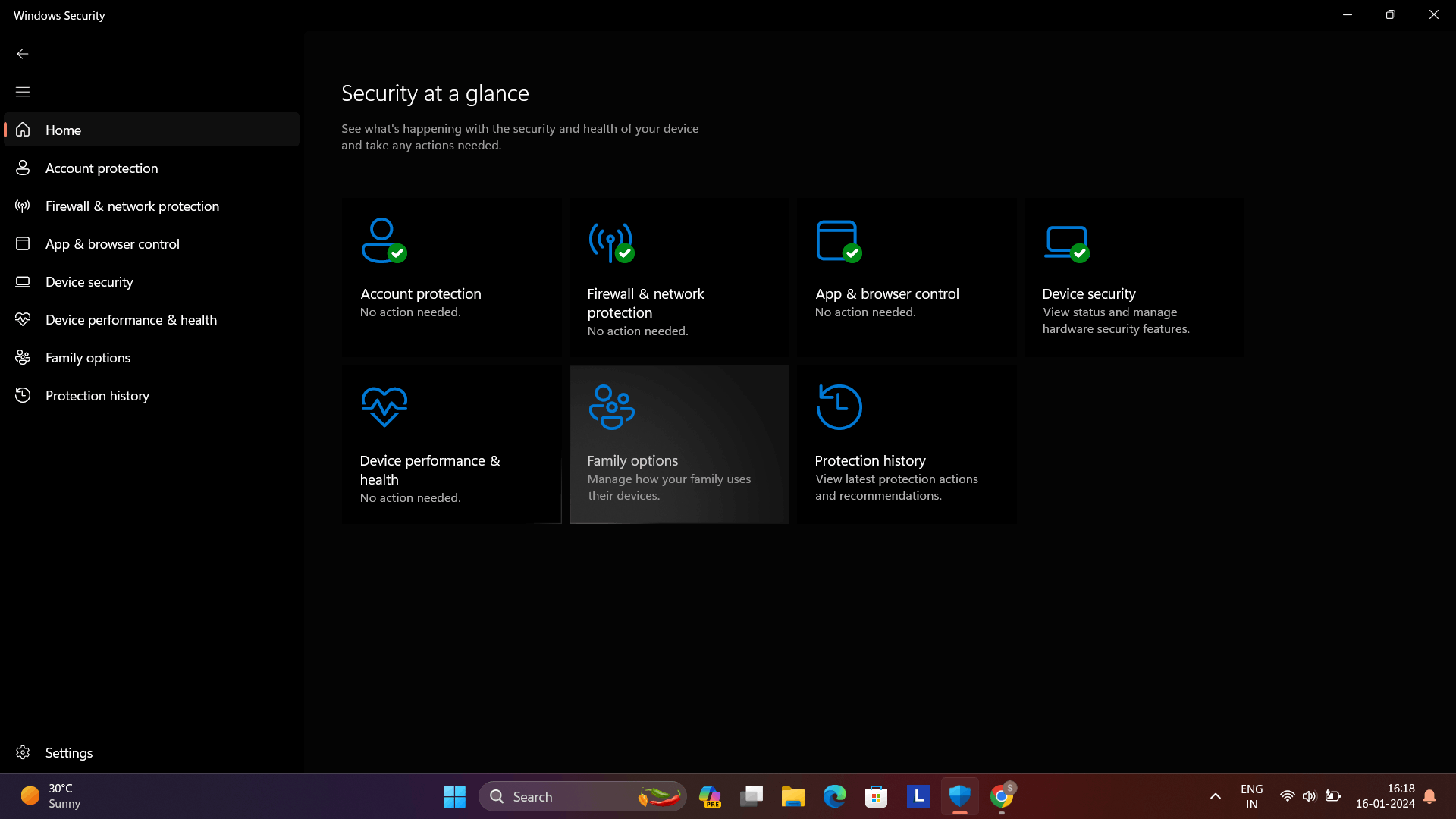Open Settings at sidebar bottom
This screenshot has height=819, width=1456.
(x=68, y=752)
